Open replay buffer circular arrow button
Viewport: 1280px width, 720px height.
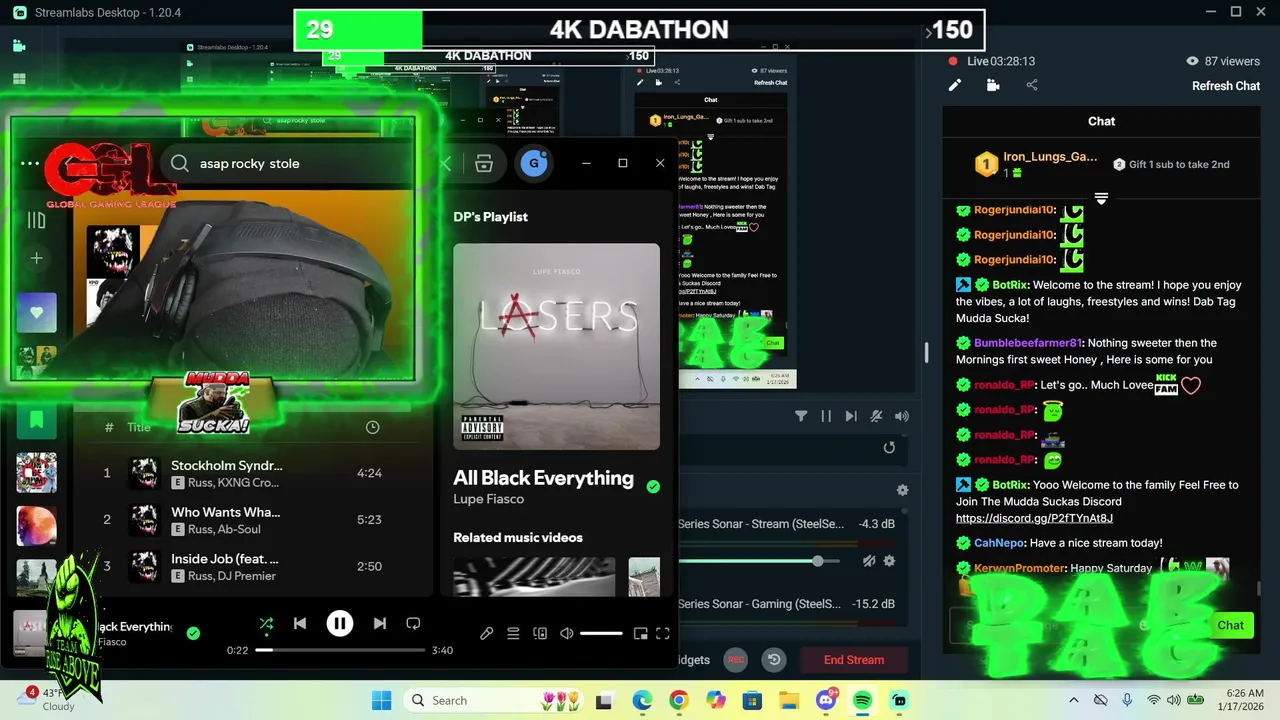(x=773, y=660)
